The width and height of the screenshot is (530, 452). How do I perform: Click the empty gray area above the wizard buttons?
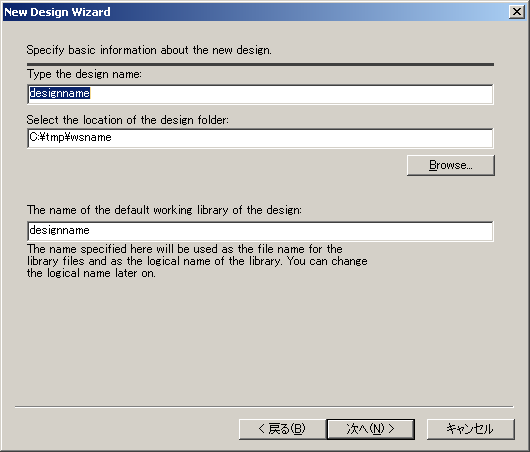coord(264,341)
